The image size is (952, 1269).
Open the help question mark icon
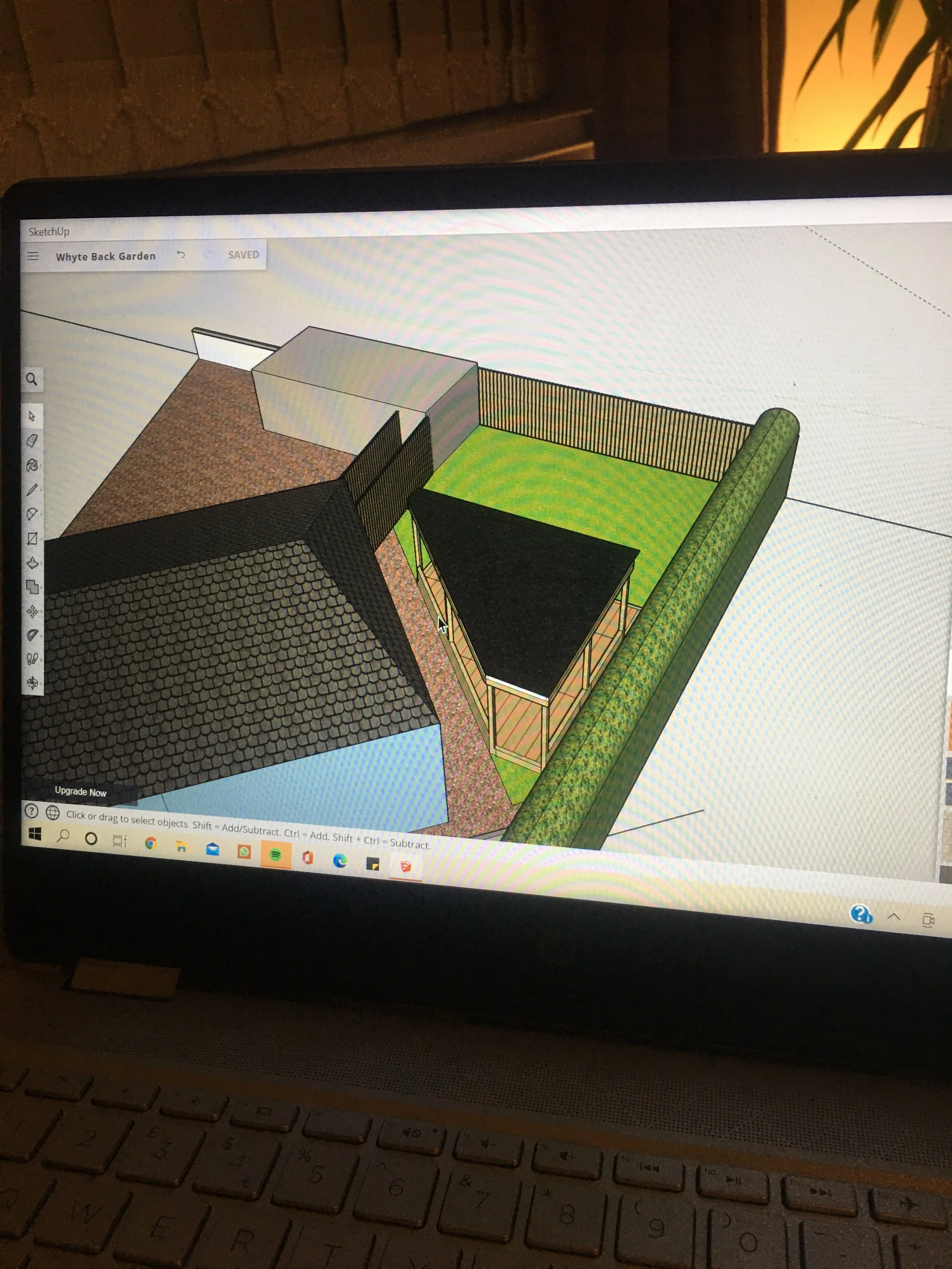(32, 811)
